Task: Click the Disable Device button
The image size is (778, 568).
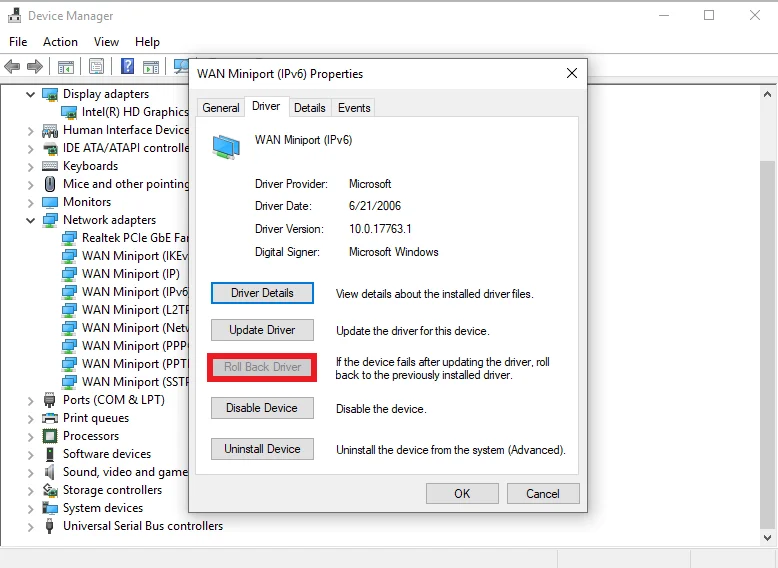Action: coord(262,408)
